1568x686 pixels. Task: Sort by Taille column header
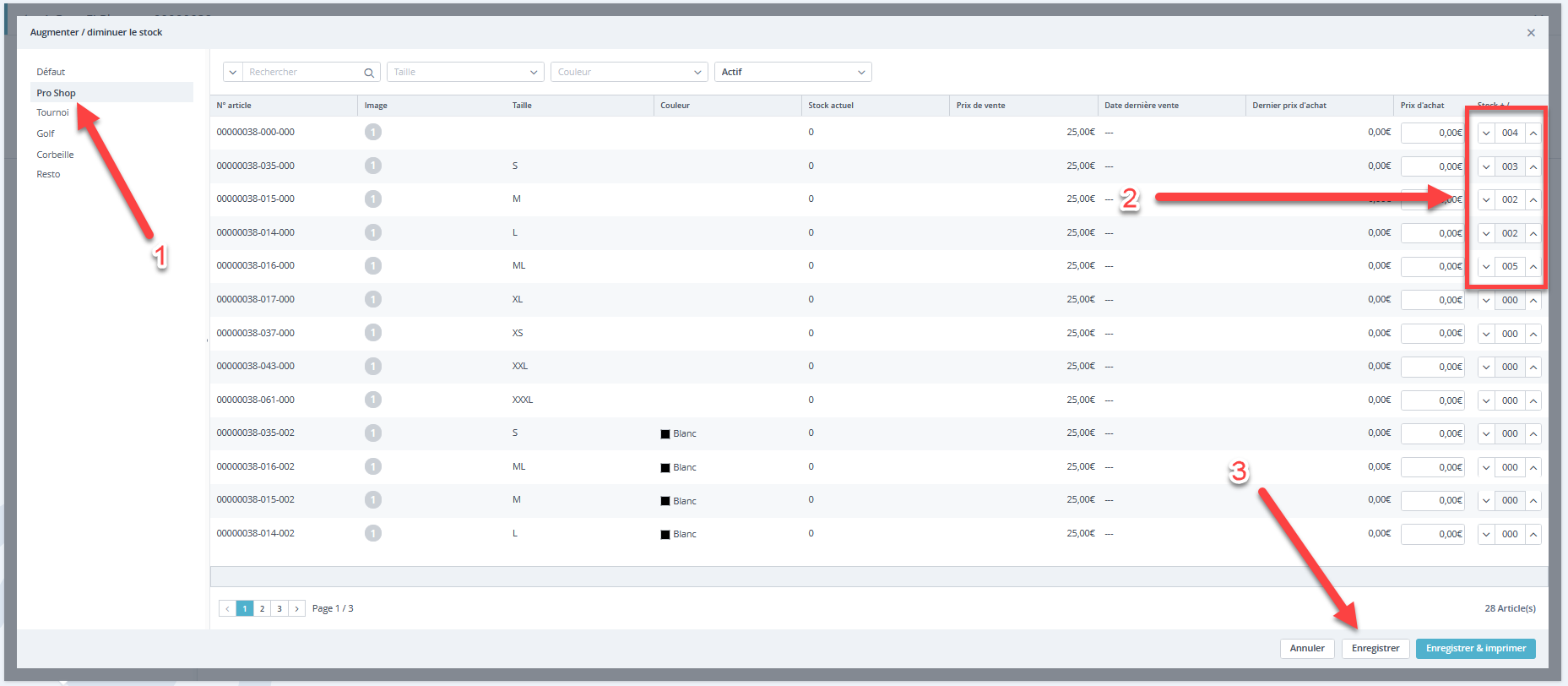(x=522, y=106)
